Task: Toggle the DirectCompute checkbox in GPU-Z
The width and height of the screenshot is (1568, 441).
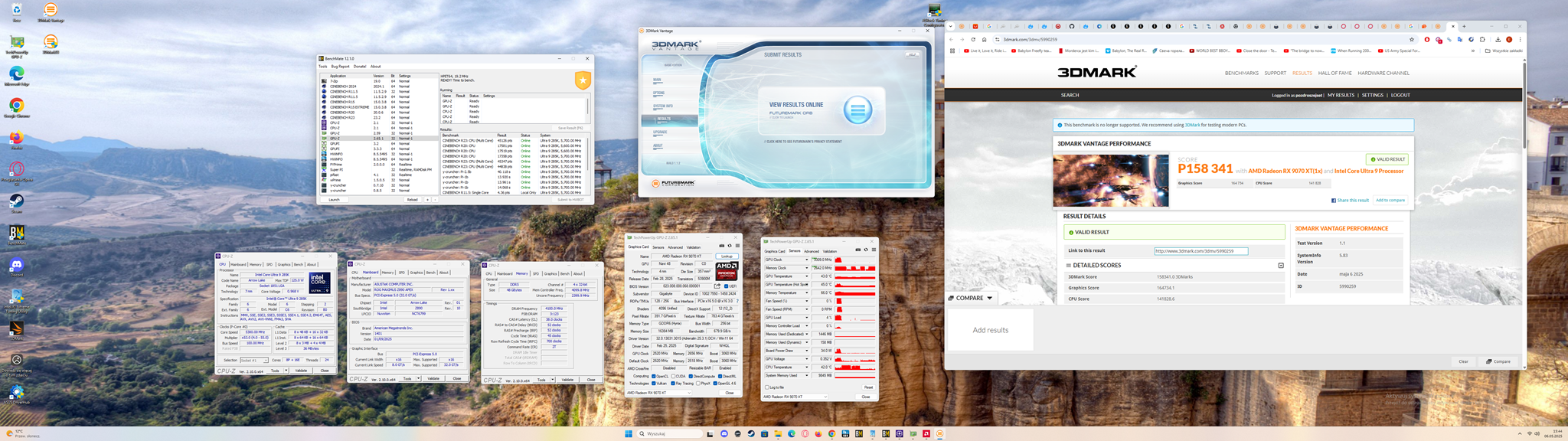Action: [x=691, y=376]
